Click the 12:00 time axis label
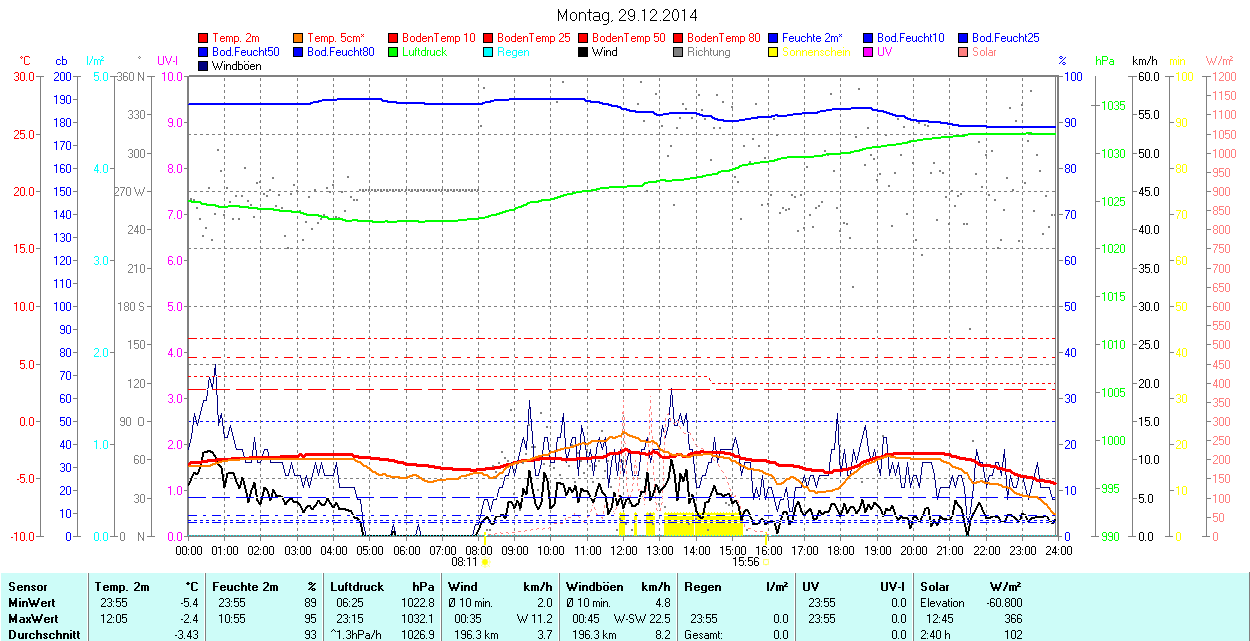This screenshot has height=641, width=1250. click(624, 550)
